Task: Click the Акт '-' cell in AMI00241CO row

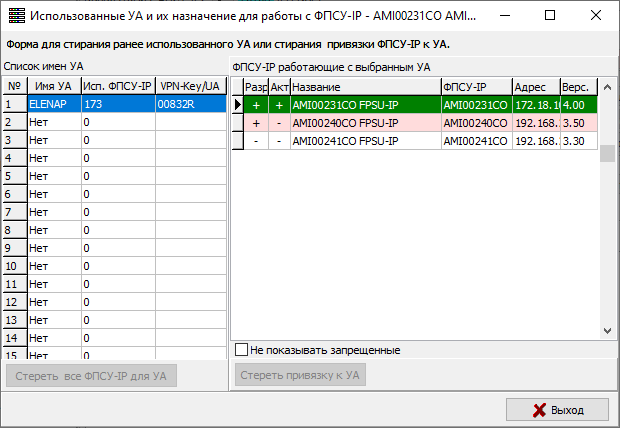Action: click(x=279, y=141)
